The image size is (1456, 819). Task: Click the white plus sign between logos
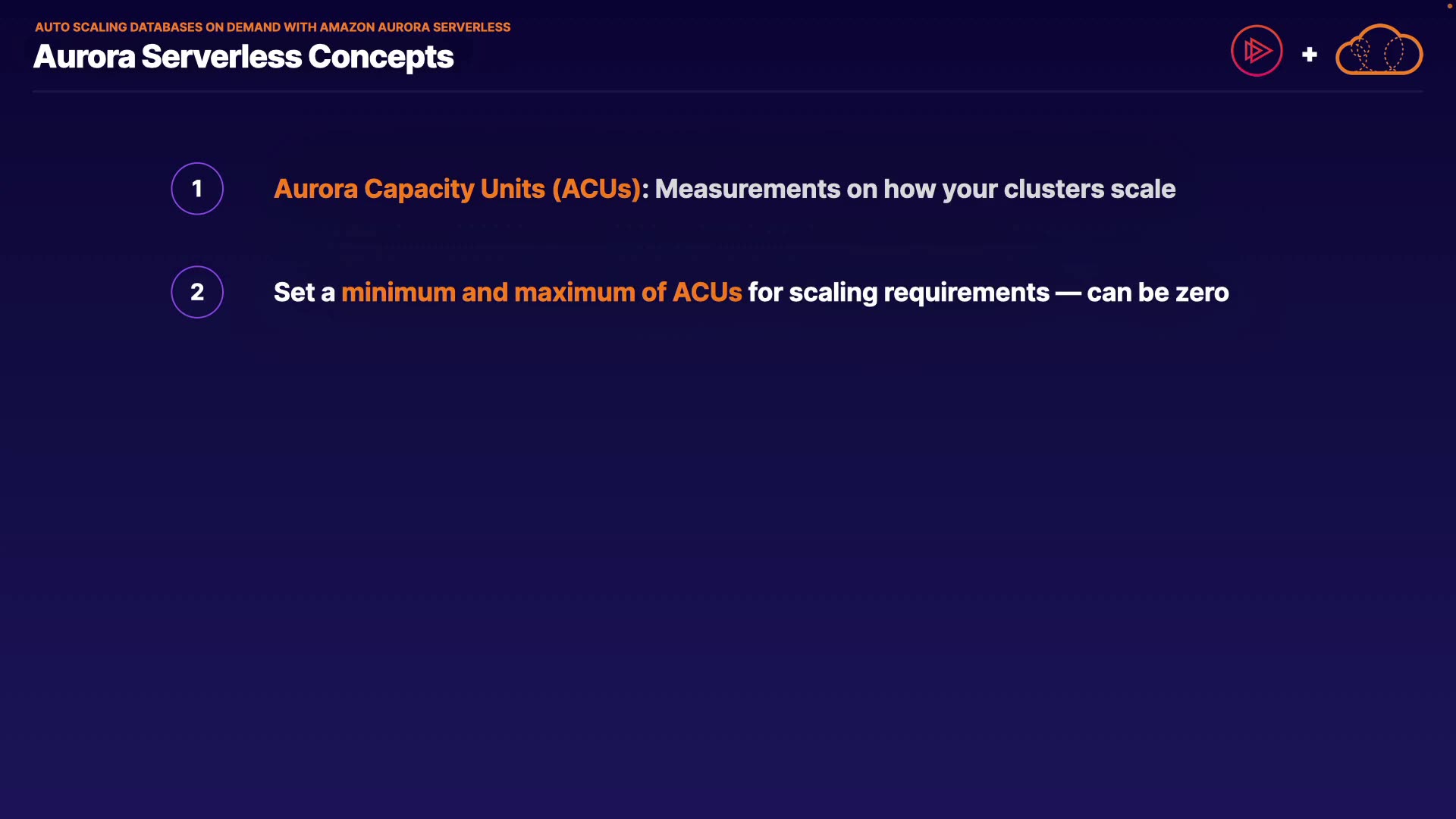coord(1310,55)
